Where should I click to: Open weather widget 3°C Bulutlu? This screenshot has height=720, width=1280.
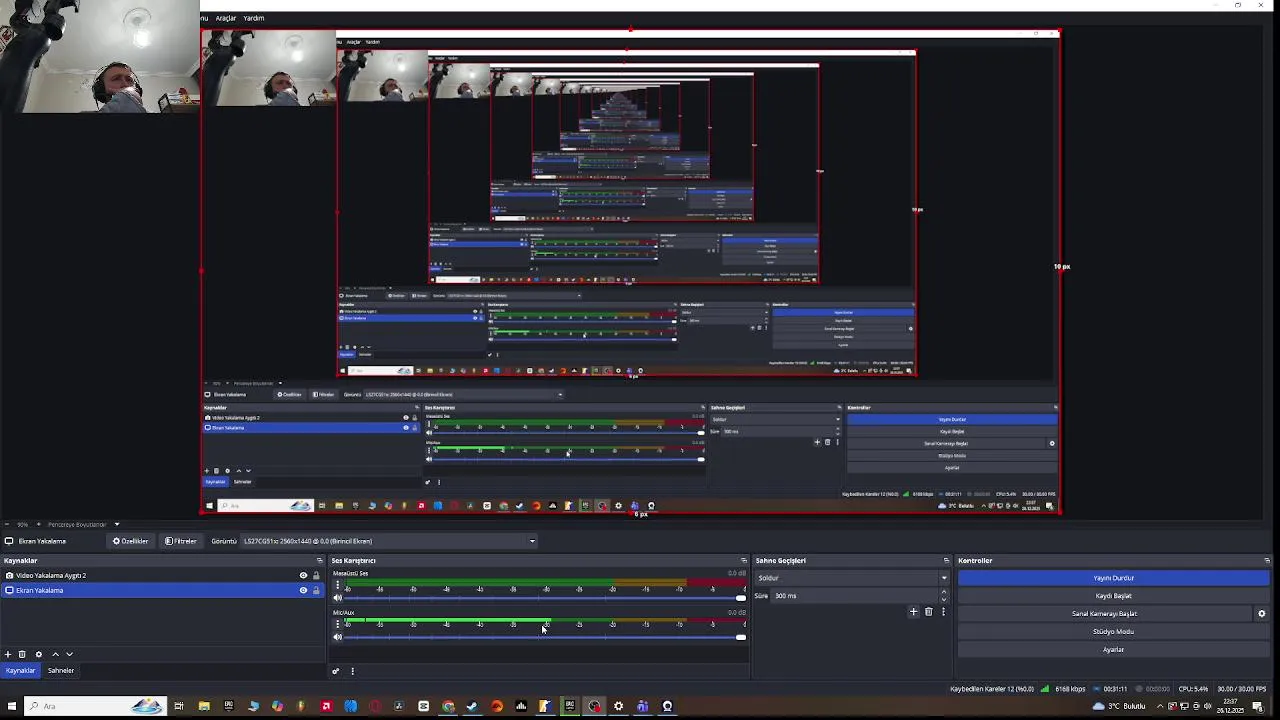pos(1120,707)
